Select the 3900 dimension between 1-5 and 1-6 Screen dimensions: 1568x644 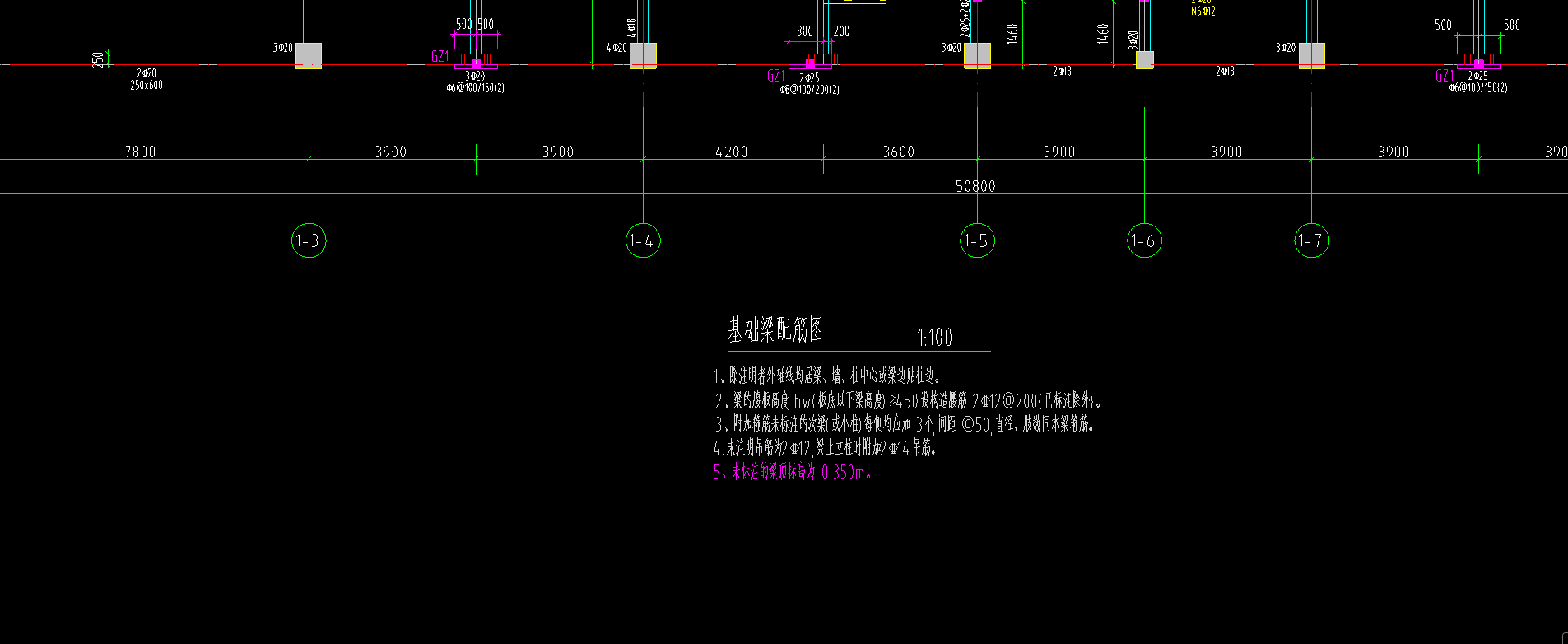pyautogui.click(x=1059, y=152)
